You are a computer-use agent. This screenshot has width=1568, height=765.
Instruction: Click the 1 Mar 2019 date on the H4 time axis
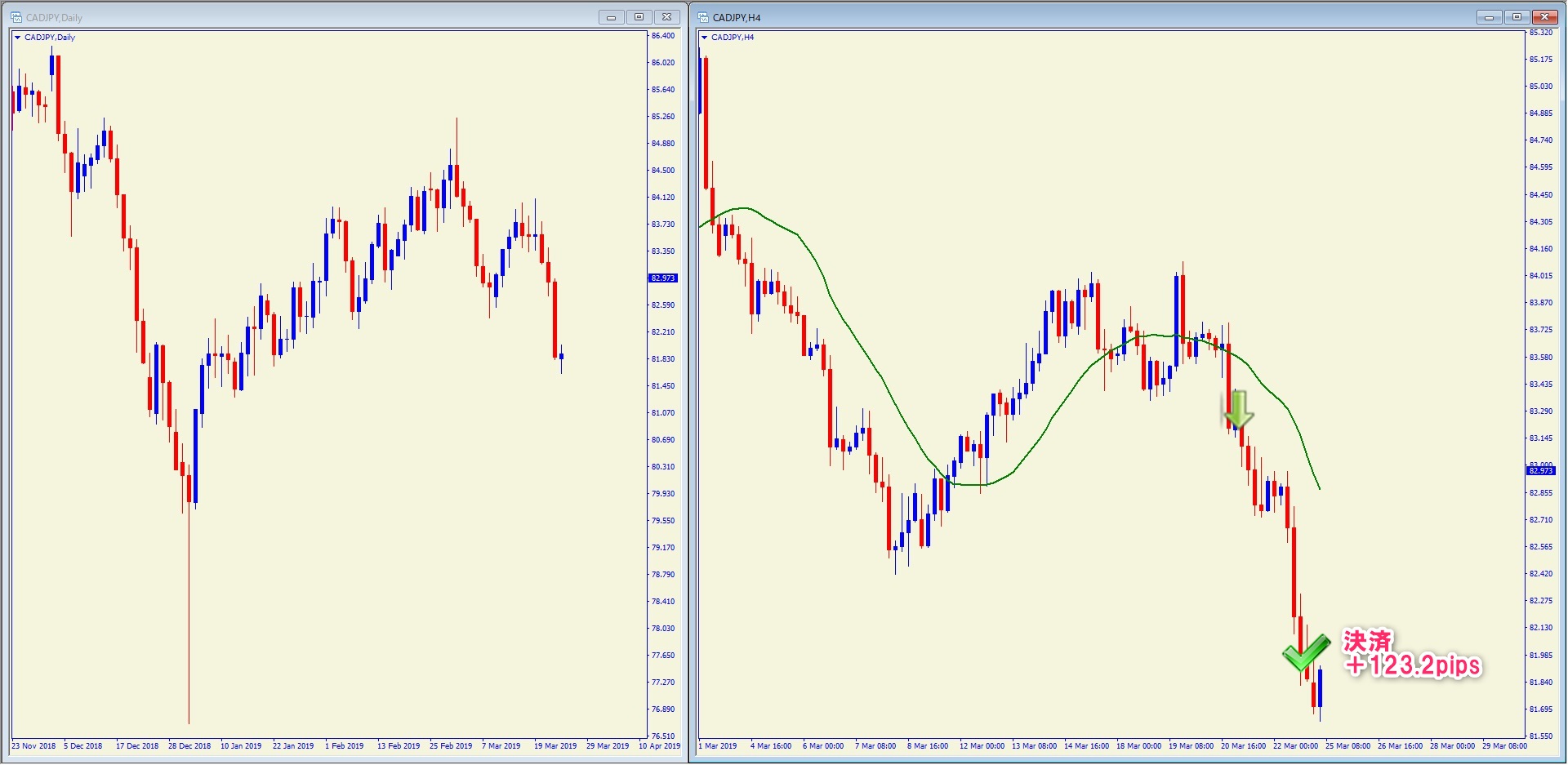coord(718,746)
